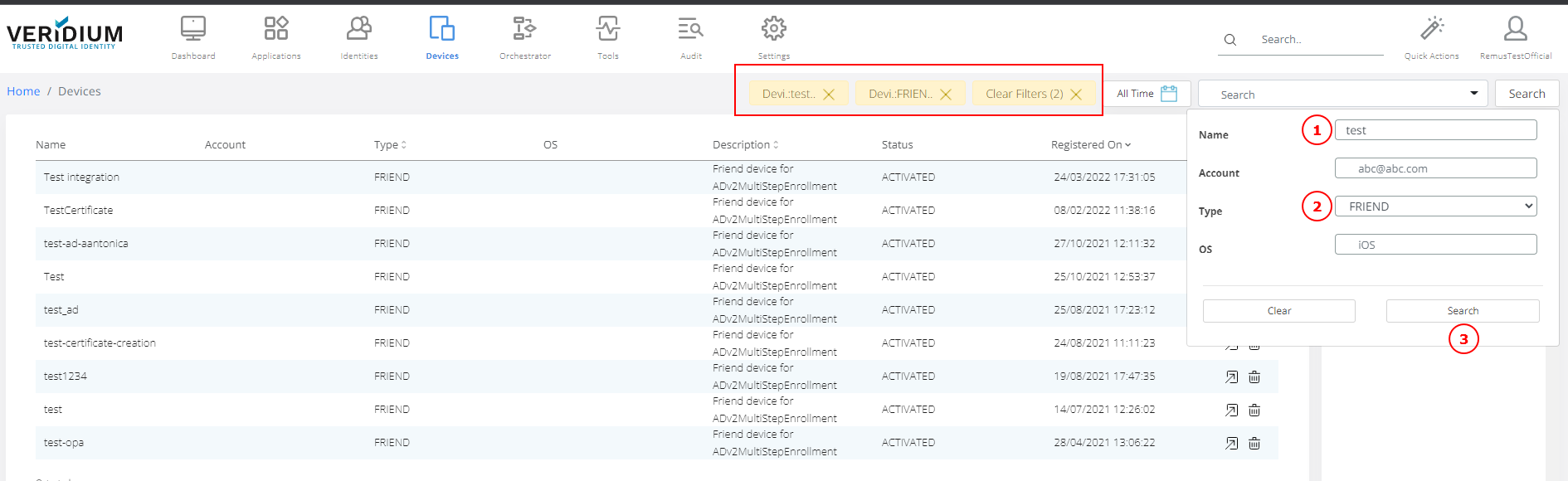Go to Applications in the top navigation
This screenshot has height=481, width=1568.
tap(275, 37)
